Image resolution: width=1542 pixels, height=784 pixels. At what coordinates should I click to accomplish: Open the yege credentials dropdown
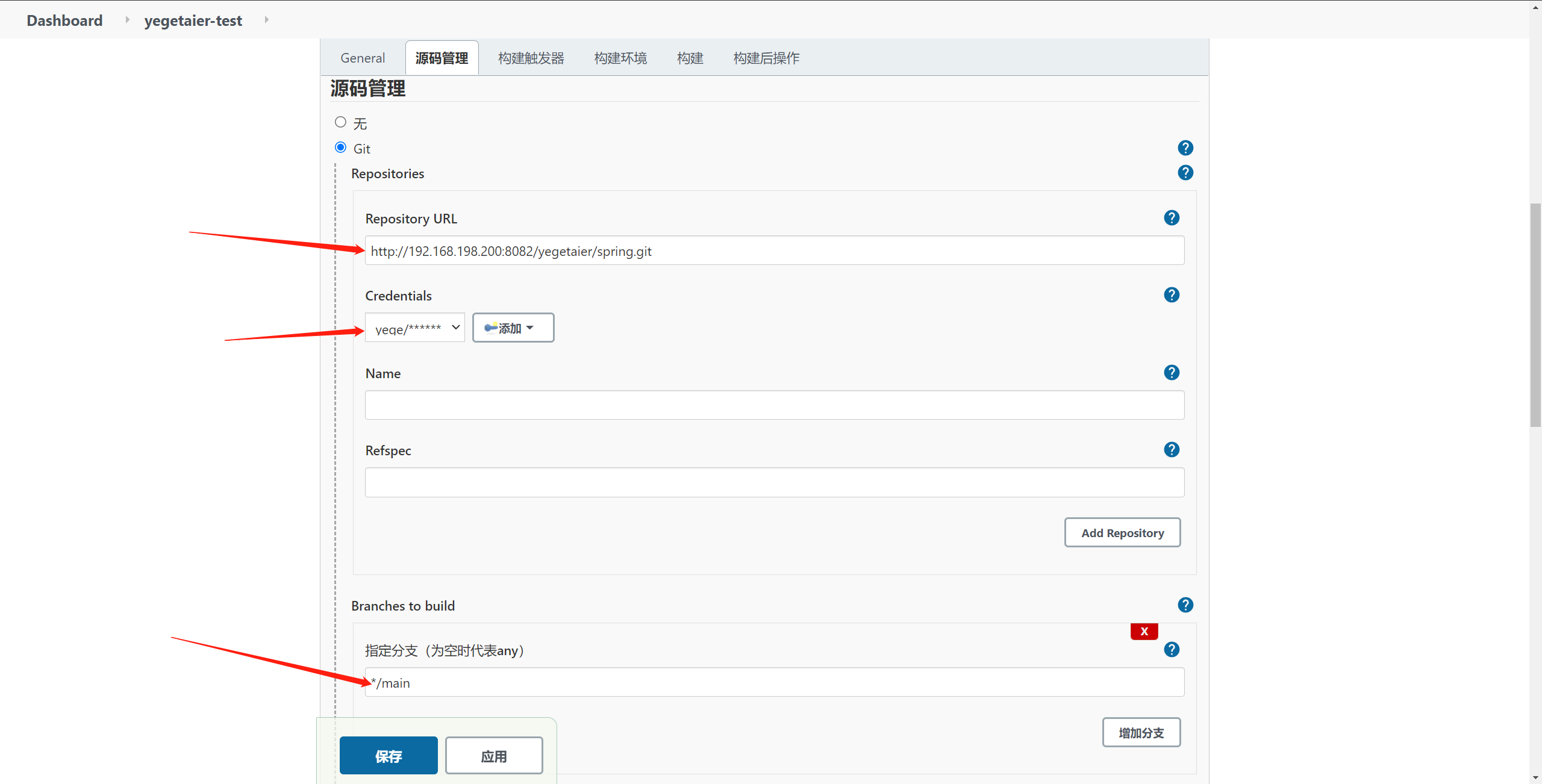tap(414, 328)
